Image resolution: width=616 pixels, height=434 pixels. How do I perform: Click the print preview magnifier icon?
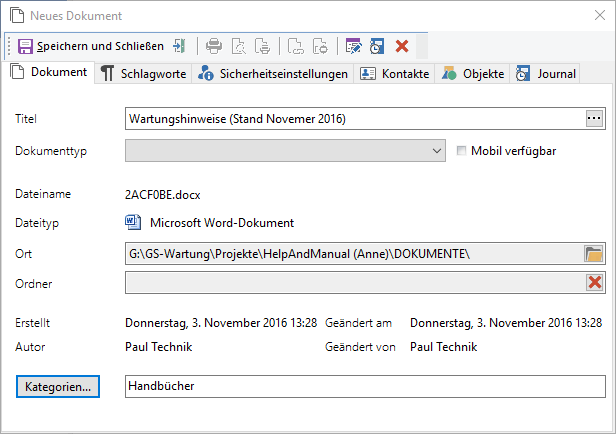pos(239,46)
